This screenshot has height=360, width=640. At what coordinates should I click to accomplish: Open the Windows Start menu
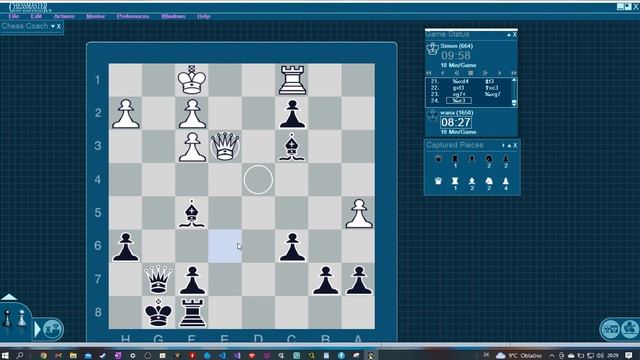point(5,356)
